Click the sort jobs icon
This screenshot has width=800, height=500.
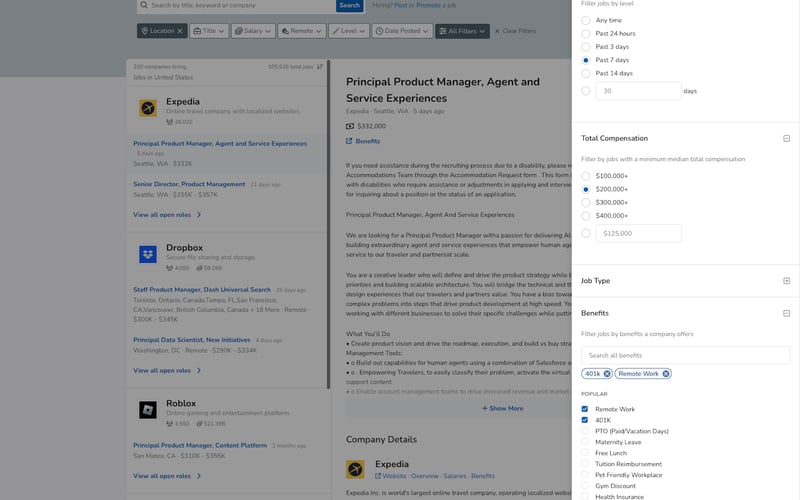tap(320, 66)
